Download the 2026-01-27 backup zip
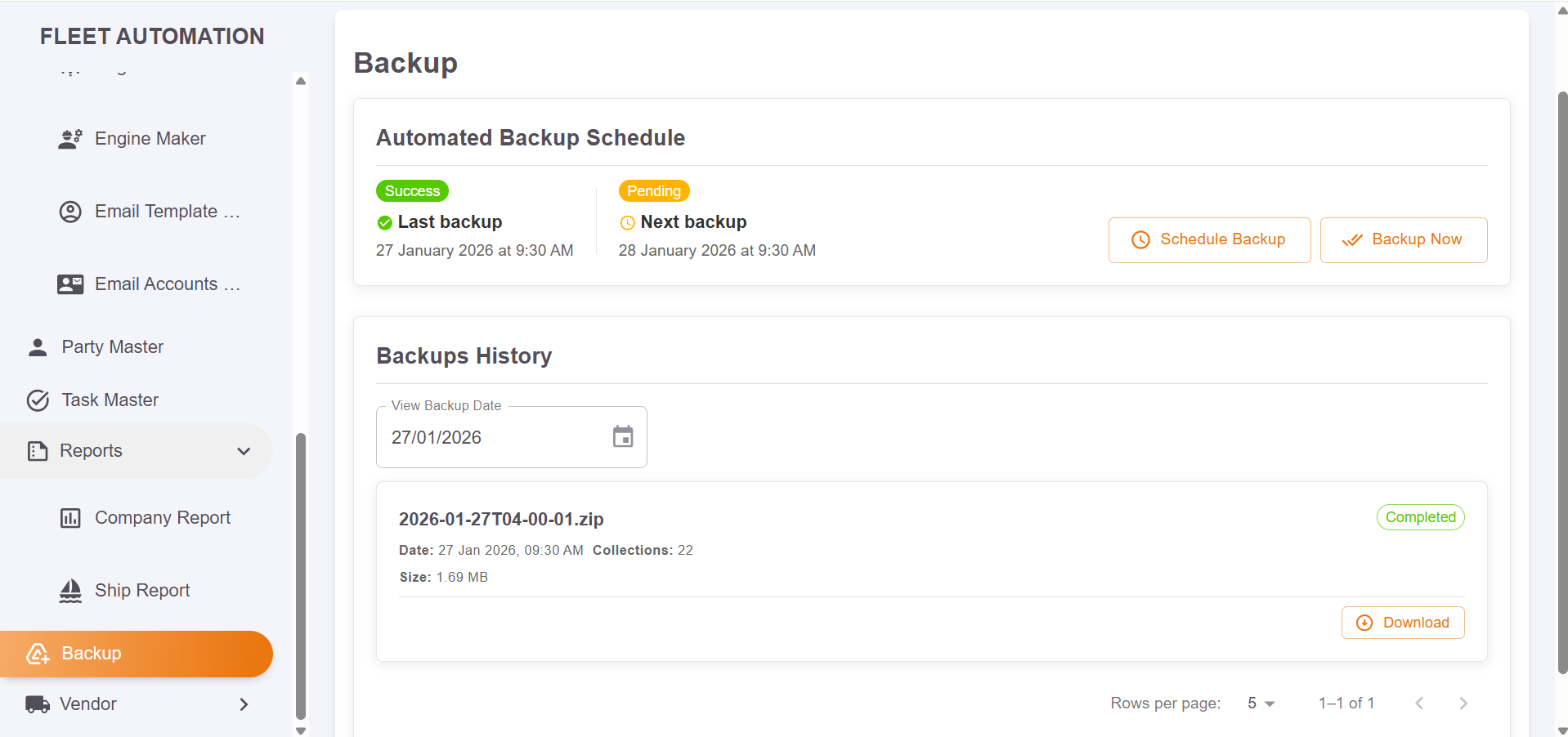1568x737 pixels. (x=1402, y=622)
